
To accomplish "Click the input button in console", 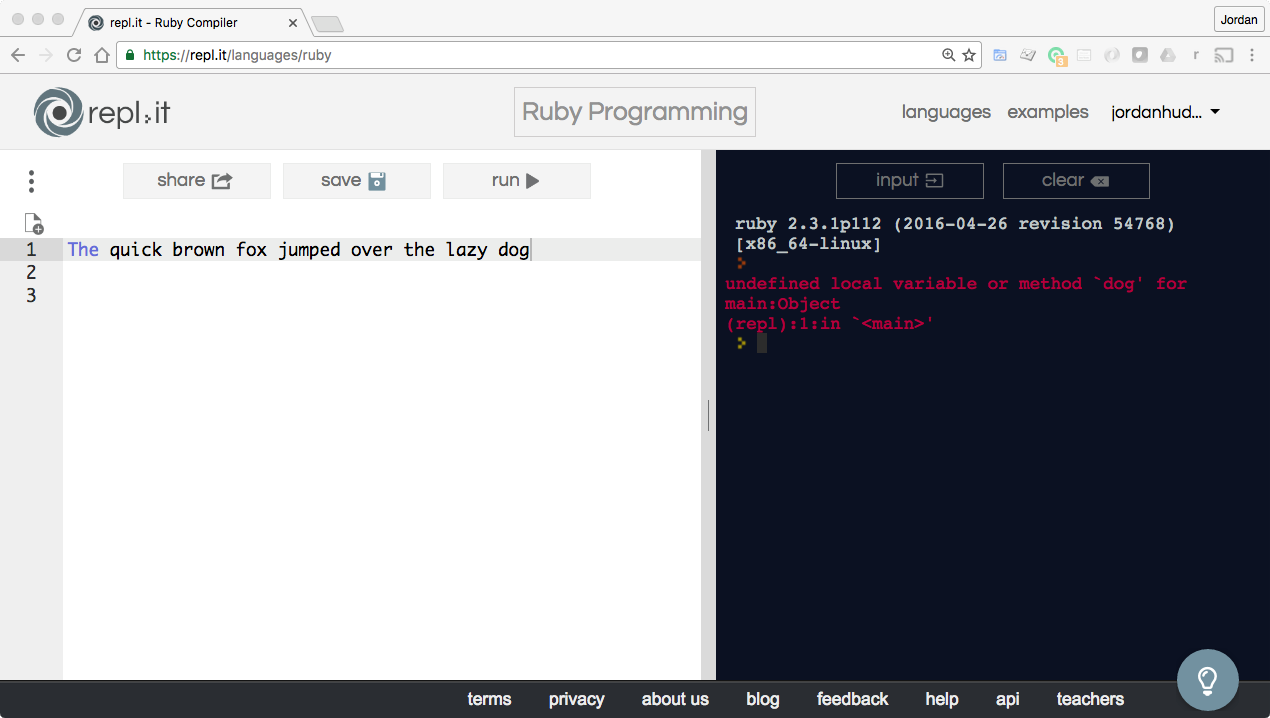I will (x=909, y=181).
